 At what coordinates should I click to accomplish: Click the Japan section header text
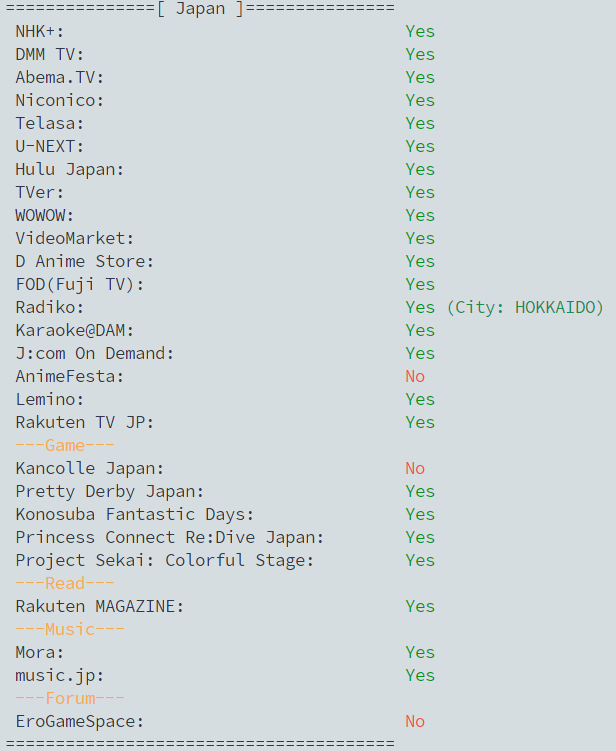coord(200,9)
